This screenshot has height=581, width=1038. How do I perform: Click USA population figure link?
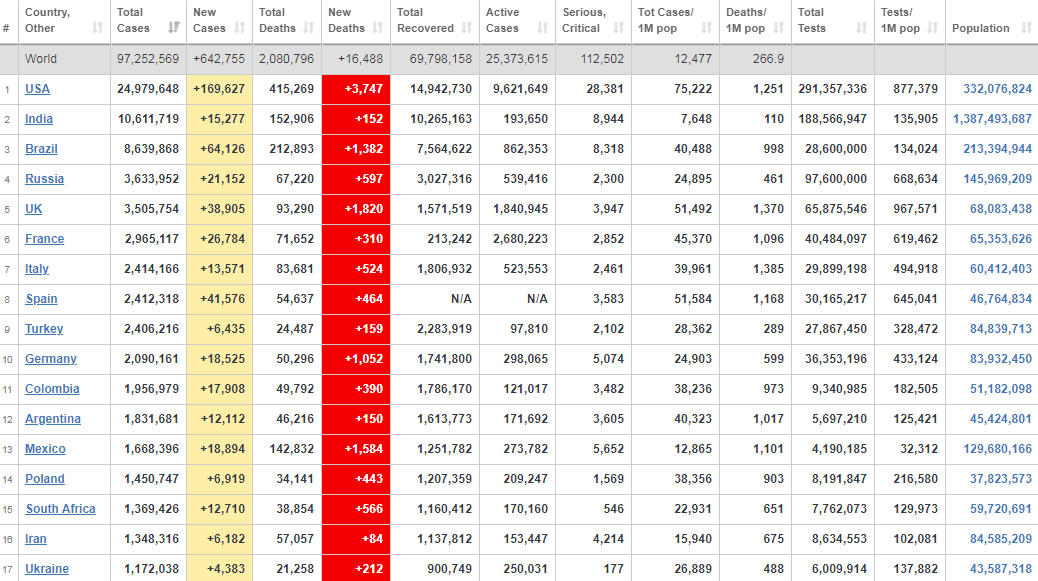997,89
